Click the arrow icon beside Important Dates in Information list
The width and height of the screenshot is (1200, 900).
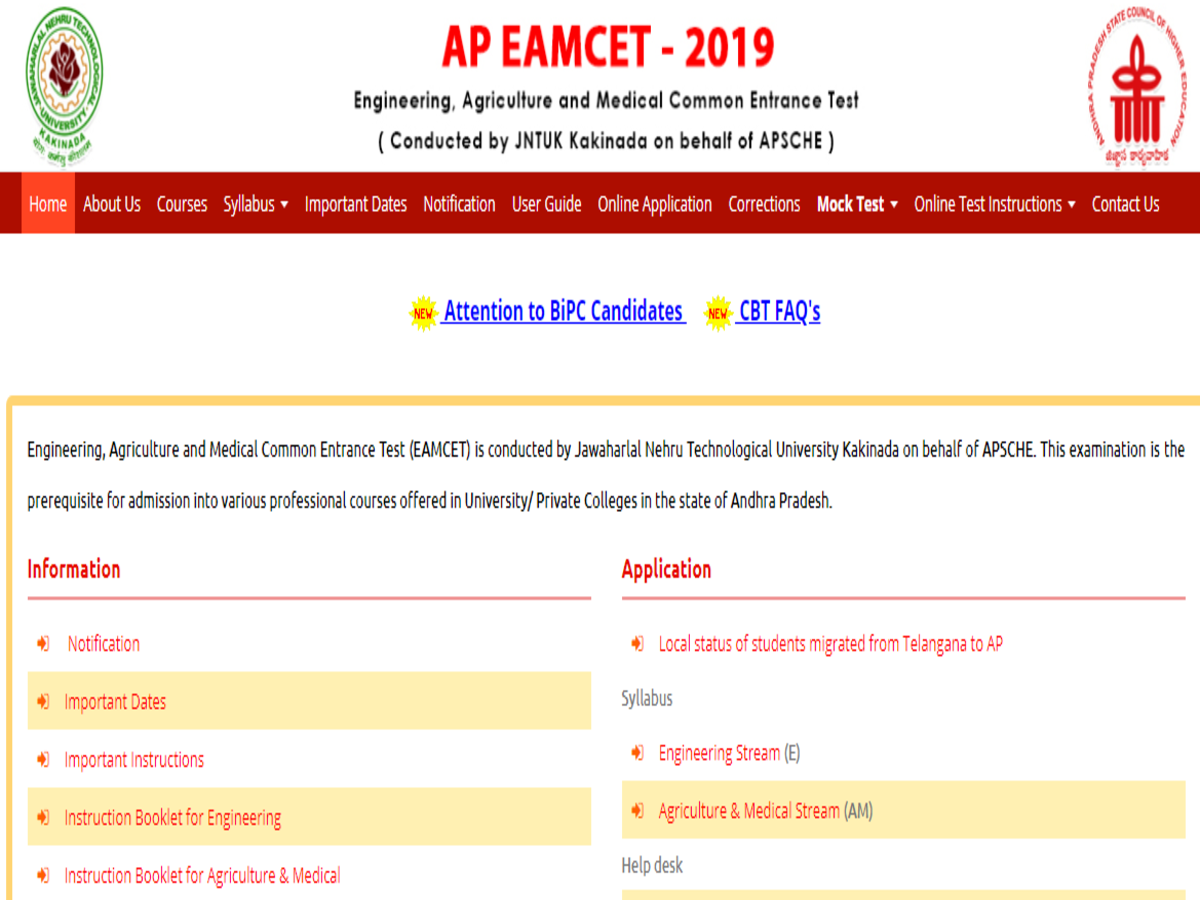click(44, 702)
